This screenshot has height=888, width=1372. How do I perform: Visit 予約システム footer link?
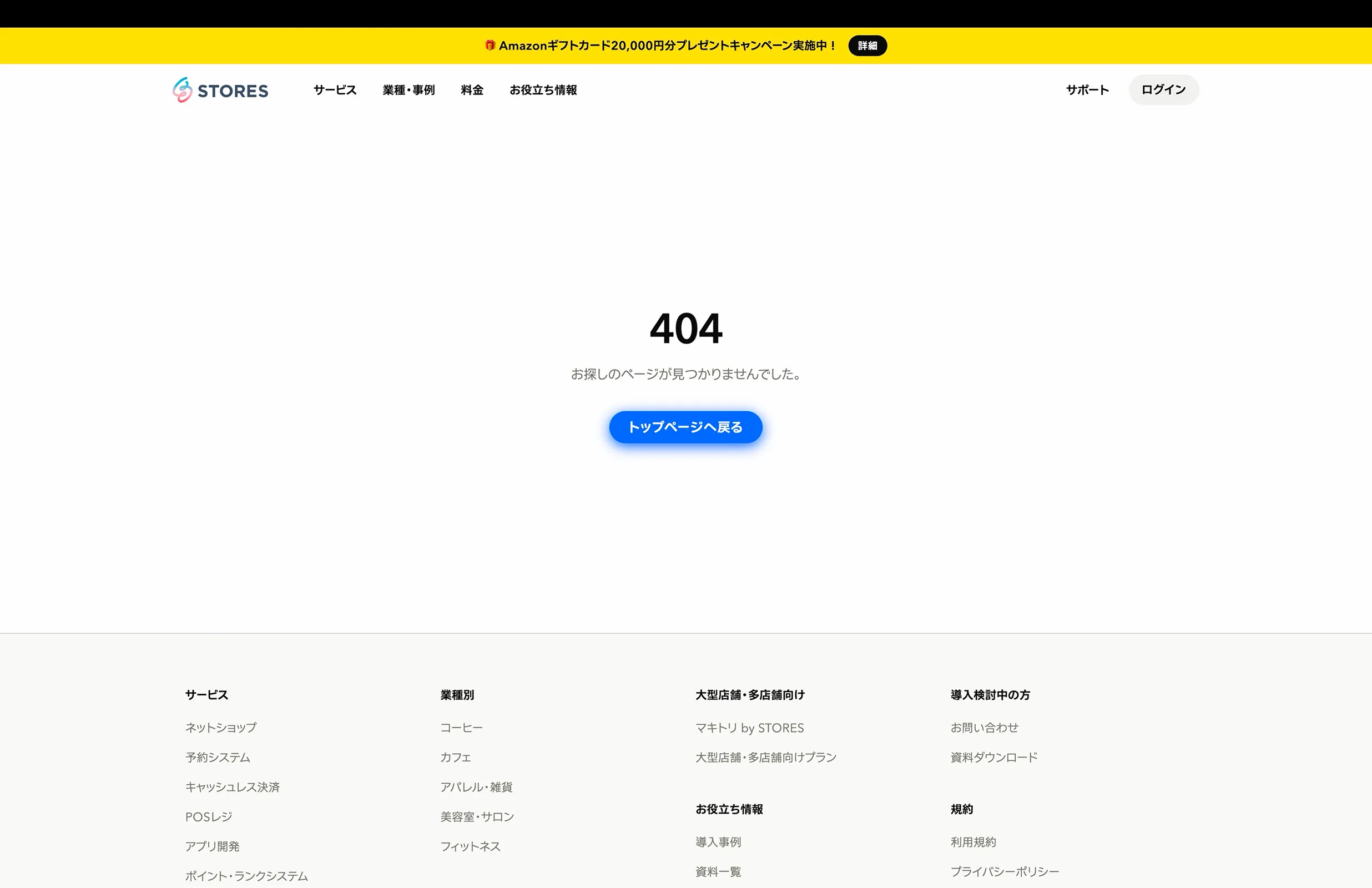click(218, 757)
